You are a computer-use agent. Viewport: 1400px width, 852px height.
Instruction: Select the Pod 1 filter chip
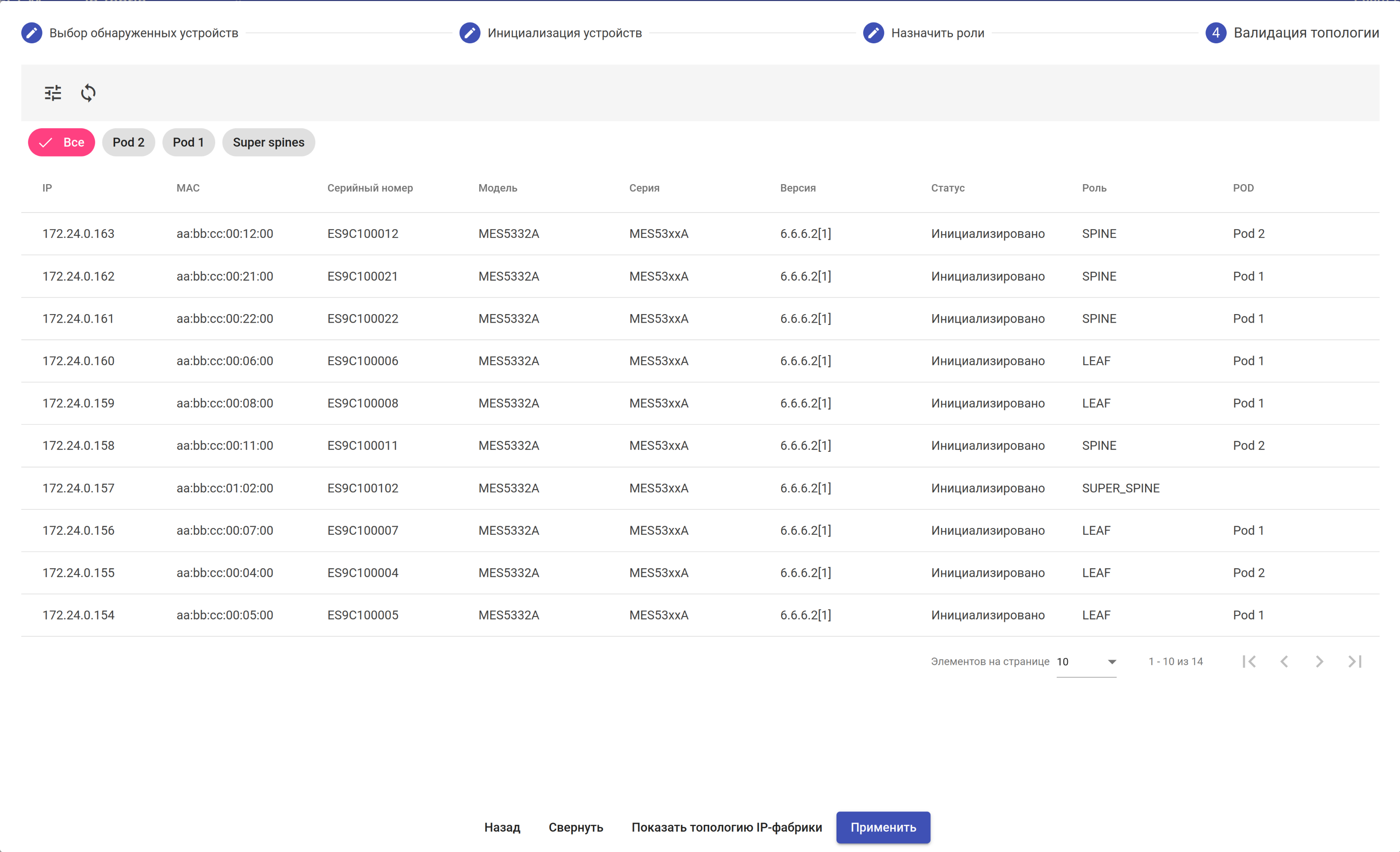point(188,142)
